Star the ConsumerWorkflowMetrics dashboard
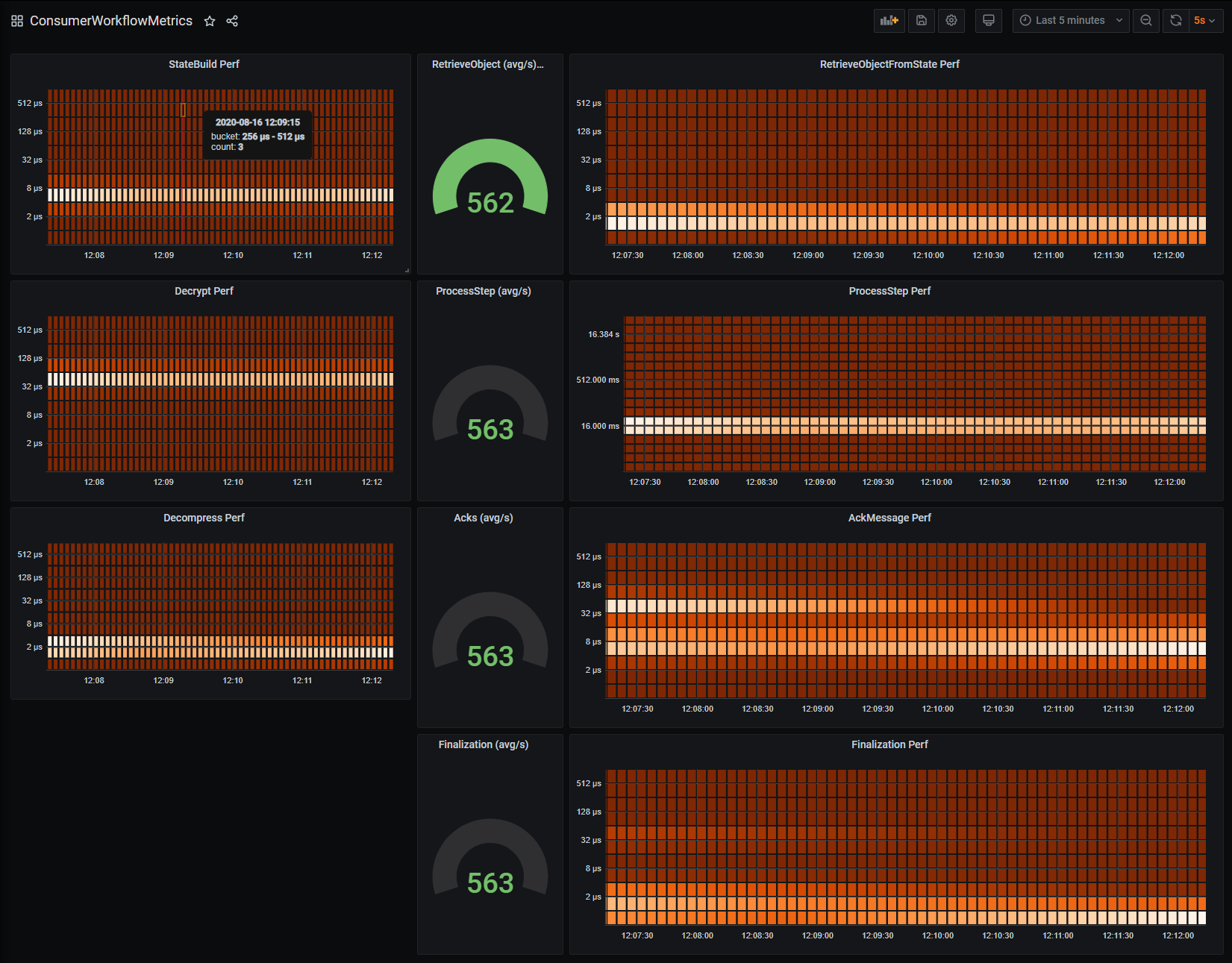Screen dimensions: 1232x963 [x=210, y=21]
